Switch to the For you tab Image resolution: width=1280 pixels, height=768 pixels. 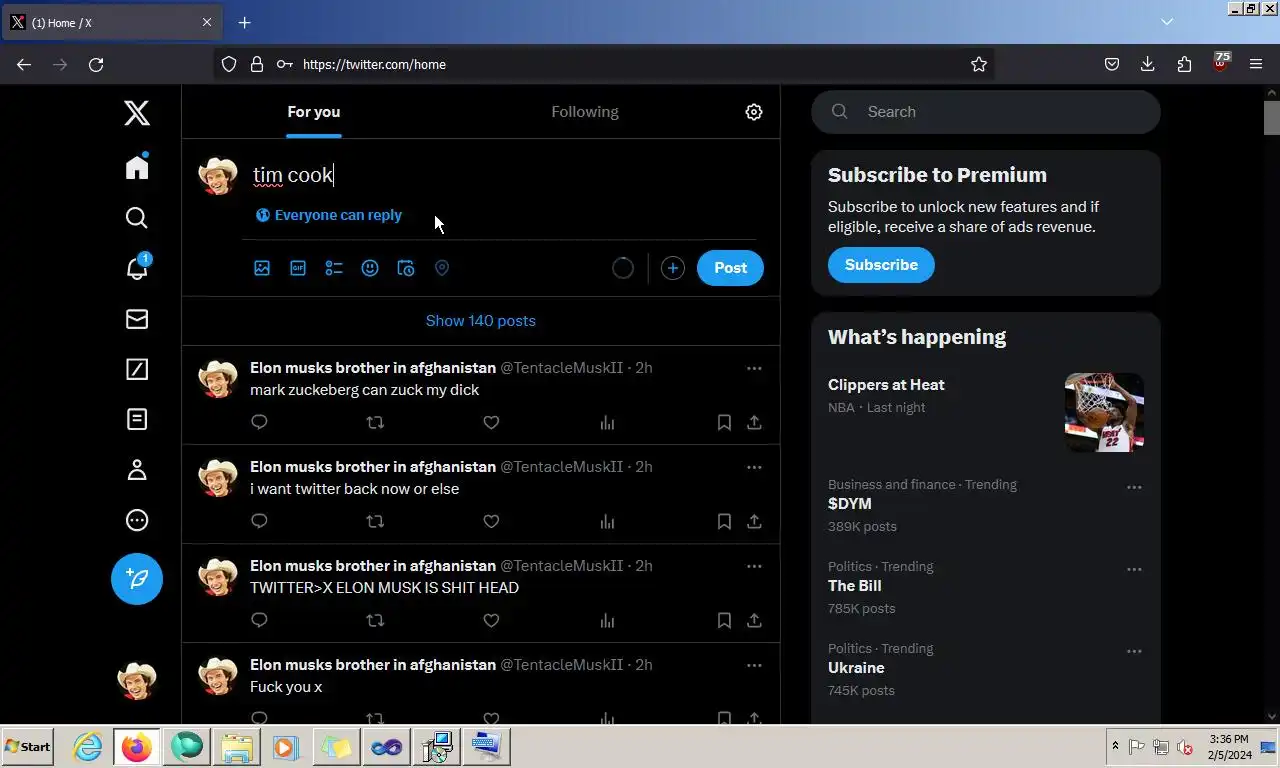click(x=314, y=112)
